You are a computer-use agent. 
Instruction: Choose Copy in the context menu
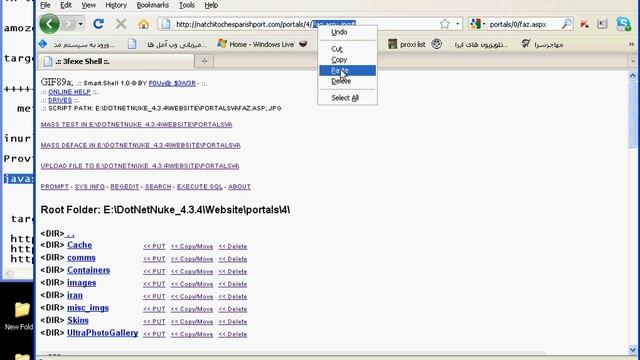tap(347, 60)
